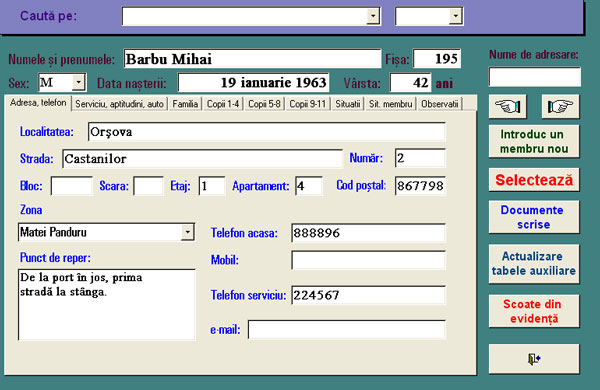
Task: Click the Fișa number field 195
Action: pos(437,59)
